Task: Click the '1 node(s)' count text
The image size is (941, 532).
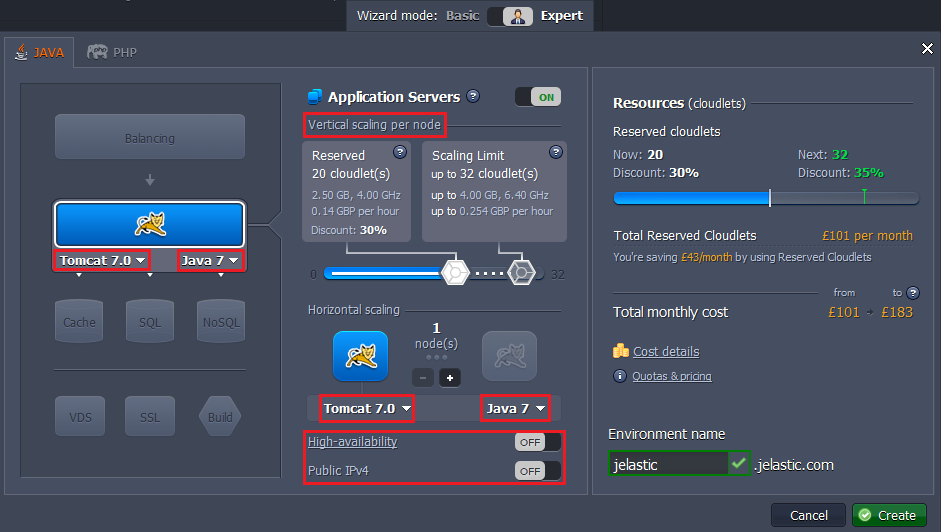Action: click(436, 336)
